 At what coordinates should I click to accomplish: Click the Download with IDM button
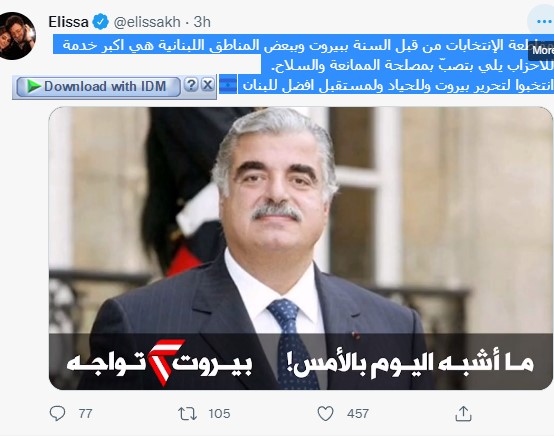pos(99,87)
